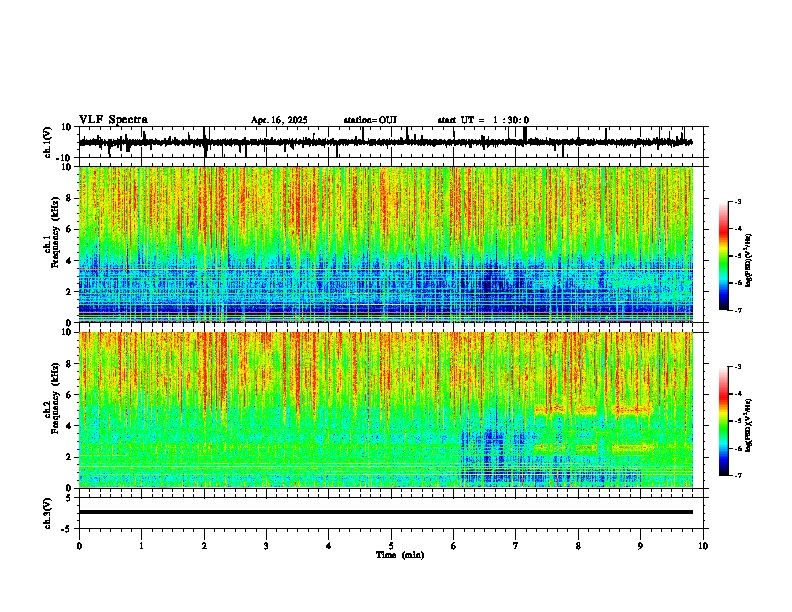Click the "8" kHz tick of ch.2 spectrogram

click(69, 364)
